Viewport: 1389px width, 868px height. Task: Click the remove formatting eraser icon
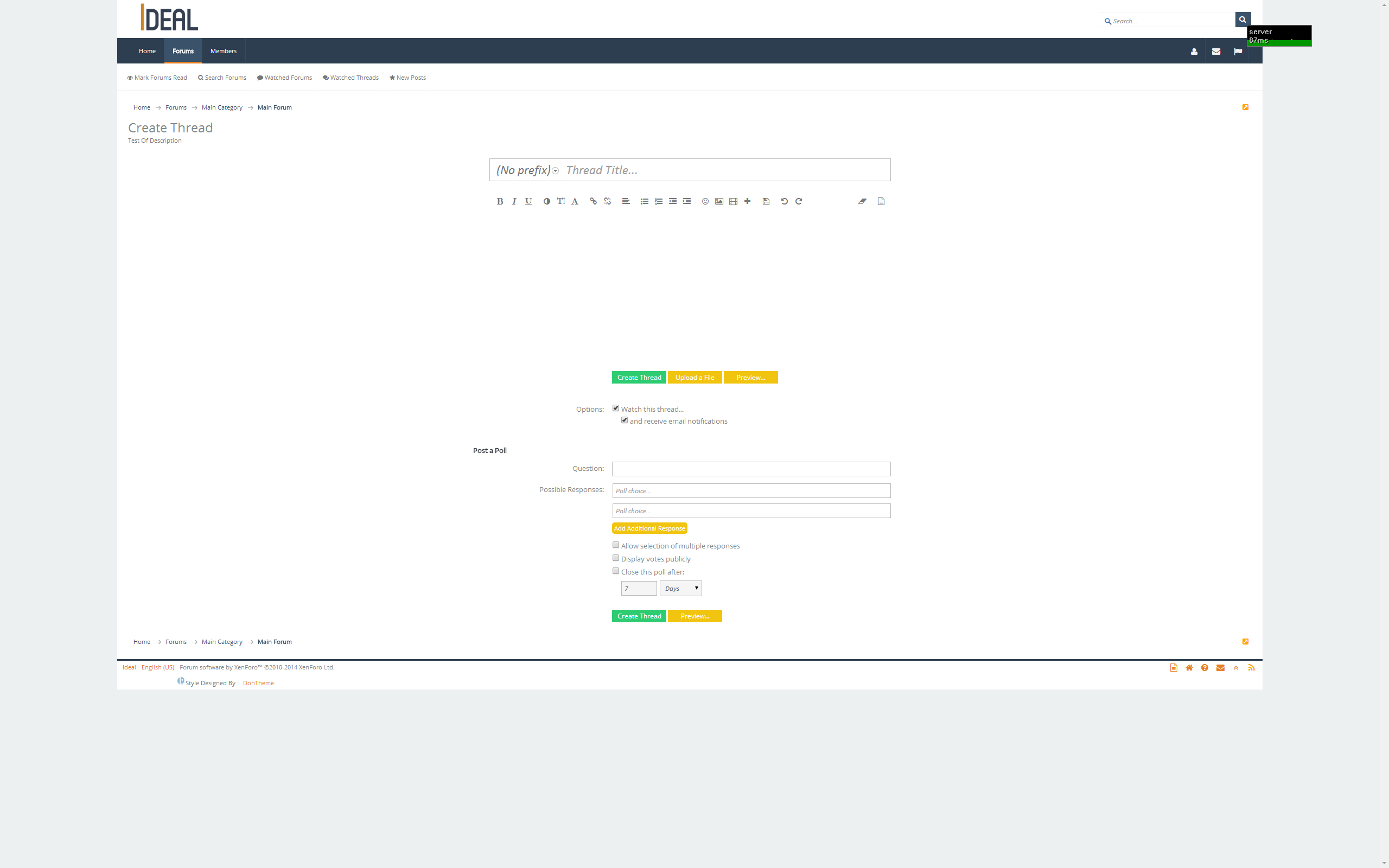point(862,201)
